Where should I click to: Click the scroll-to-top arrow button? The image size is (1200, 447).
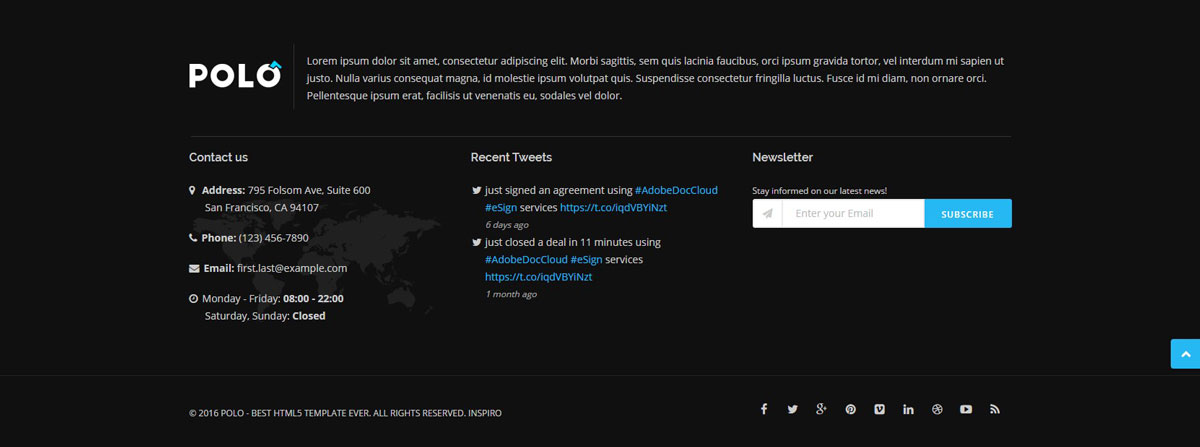[1185, 354]
